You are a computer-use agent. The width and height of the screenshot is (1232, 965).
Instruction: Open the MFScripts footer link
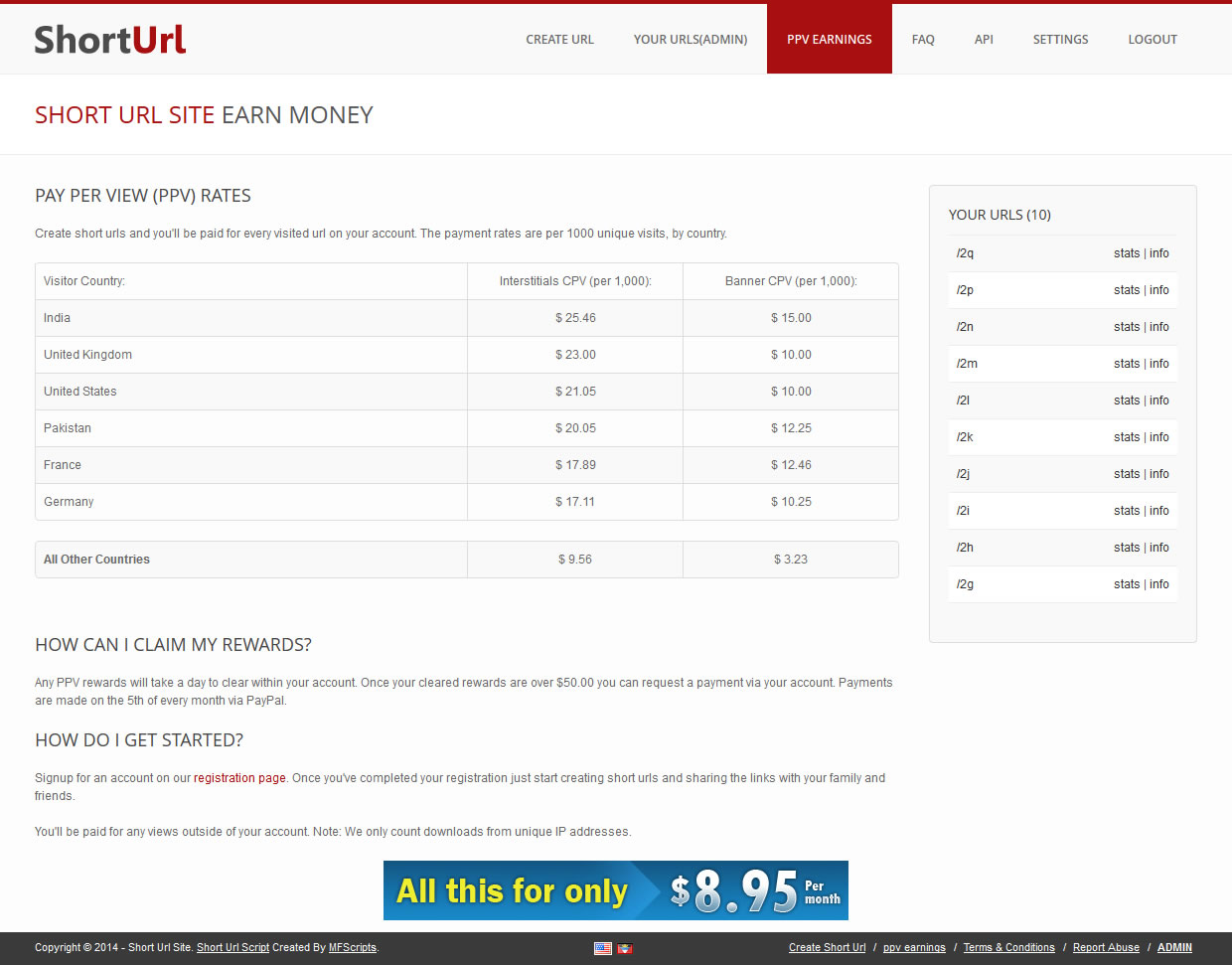tap(353, 948)
